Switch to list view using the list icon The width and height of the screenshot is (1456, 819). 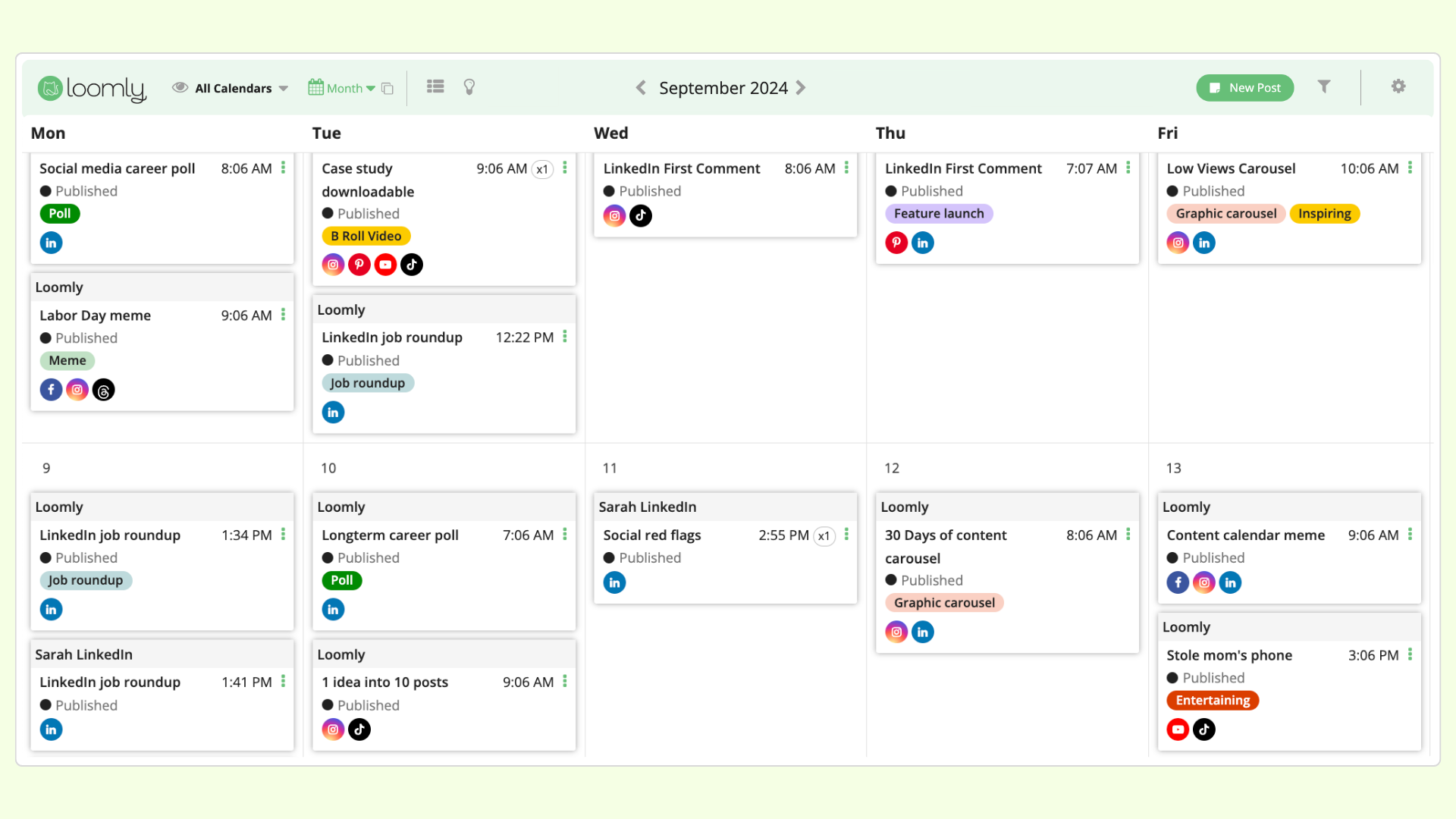(x=435, y=86)
